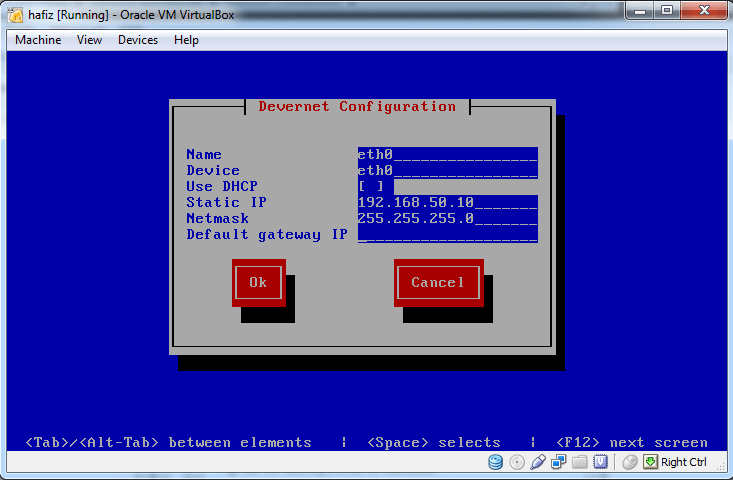Click the hard disk activity status icon
This screenshot has width=733, height=480.
point(496,462)
